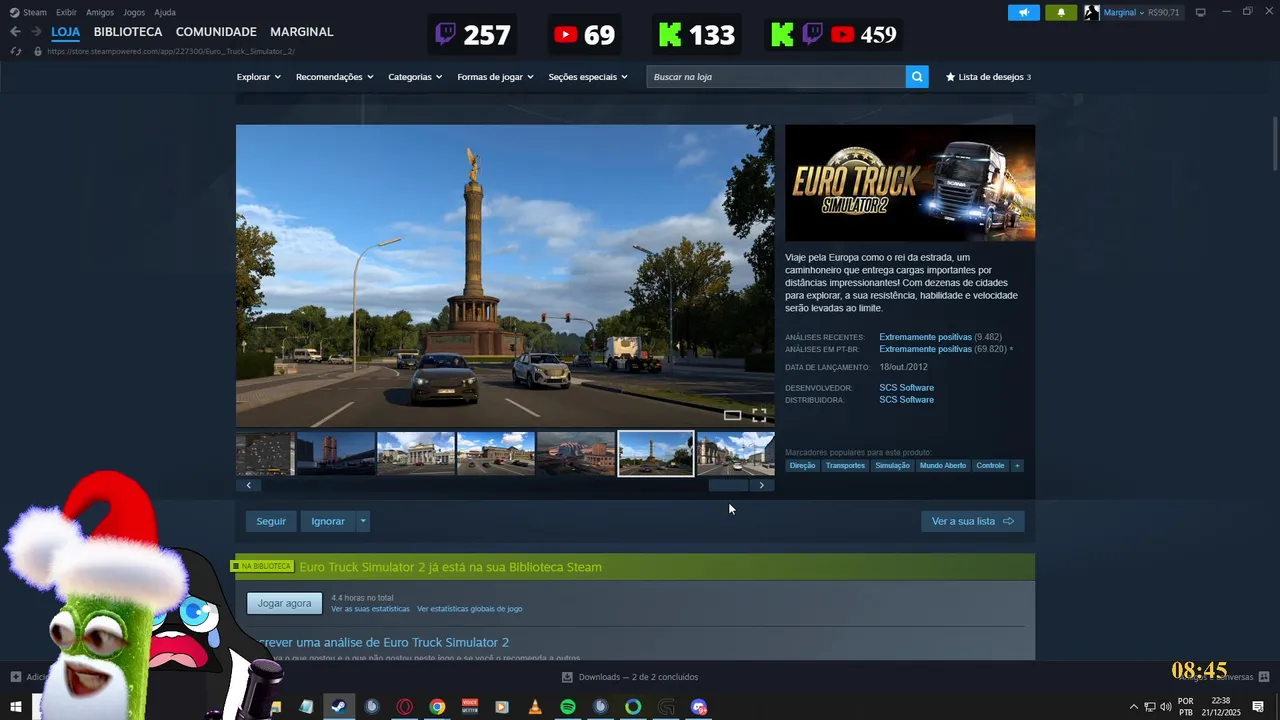
Task: Expand the Formas de jogar dropdown
Action: tap(495, 77)
